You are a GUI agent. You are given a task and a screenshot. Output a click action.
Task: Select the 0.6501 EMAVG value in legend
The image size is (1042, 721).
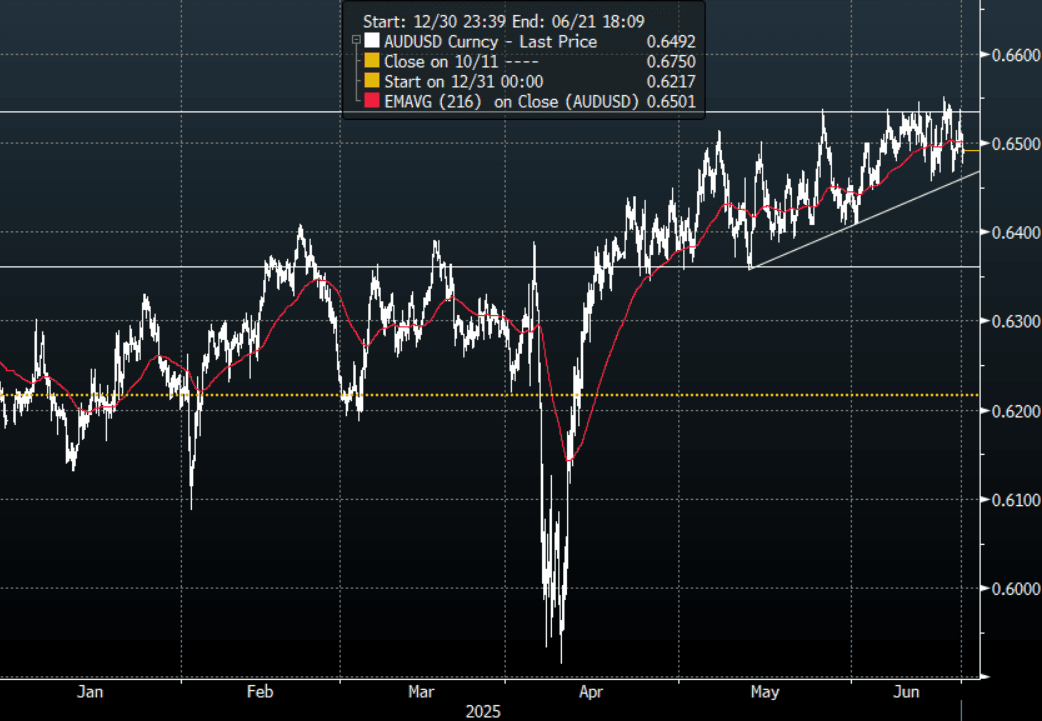pos(671,101)
